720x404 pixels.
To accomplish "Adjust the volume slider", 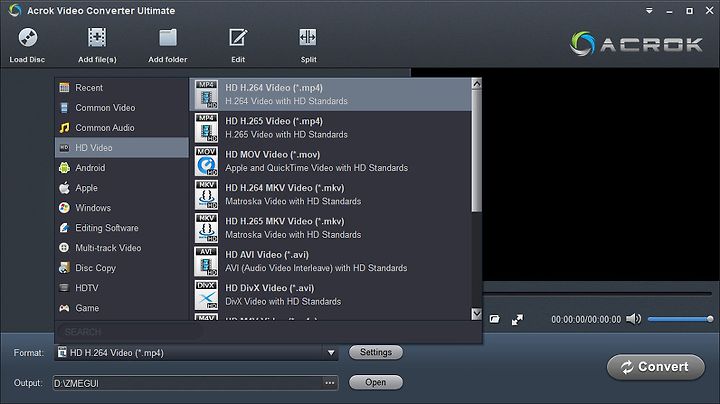I will click(681, 319).
